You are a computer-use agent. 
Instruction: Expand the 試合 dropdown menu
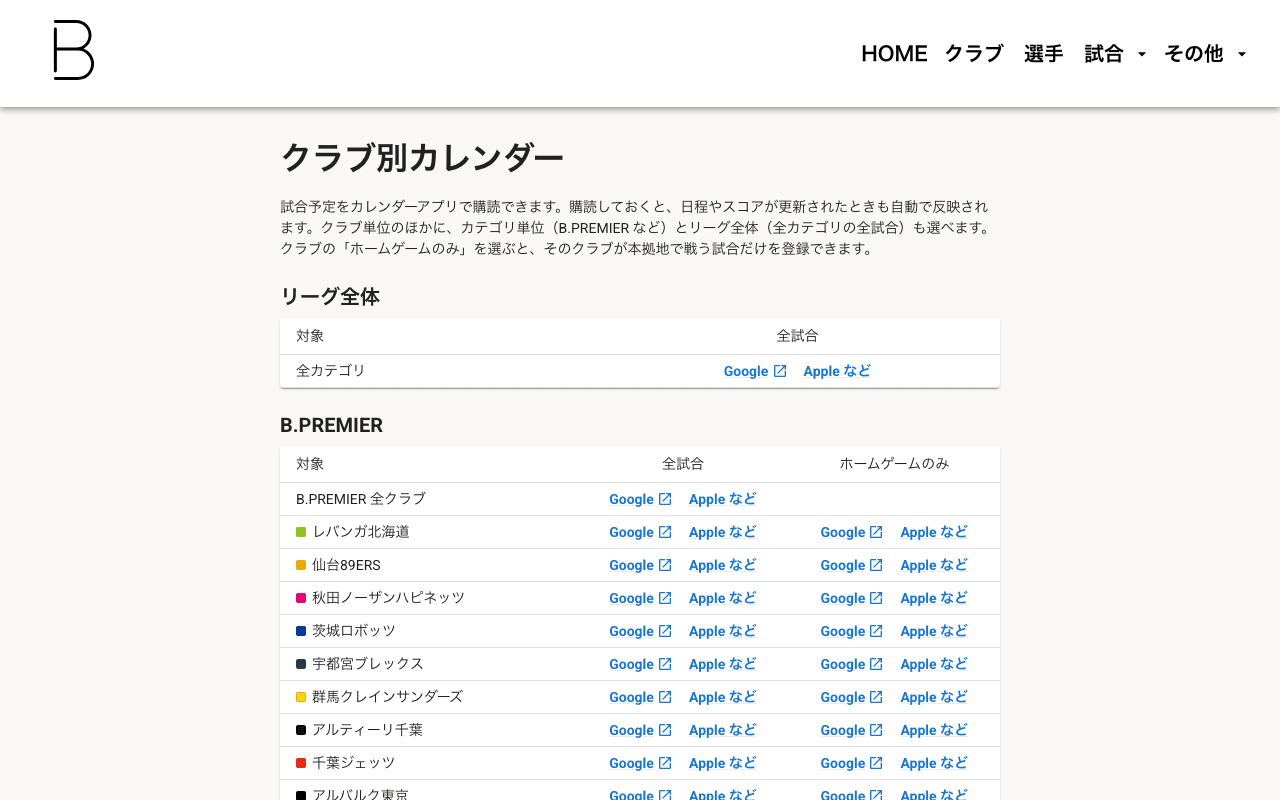point(1115,54)
